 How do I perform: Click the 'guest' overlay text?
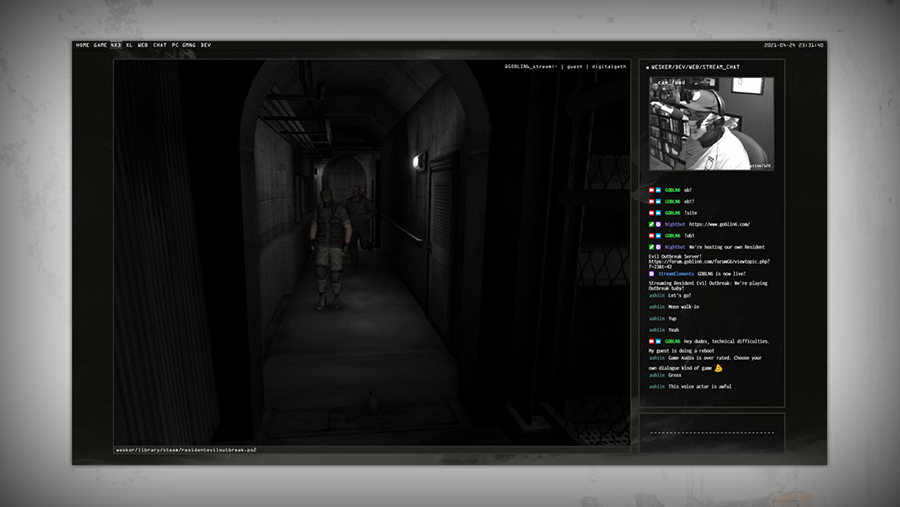[x=575, y=67]
